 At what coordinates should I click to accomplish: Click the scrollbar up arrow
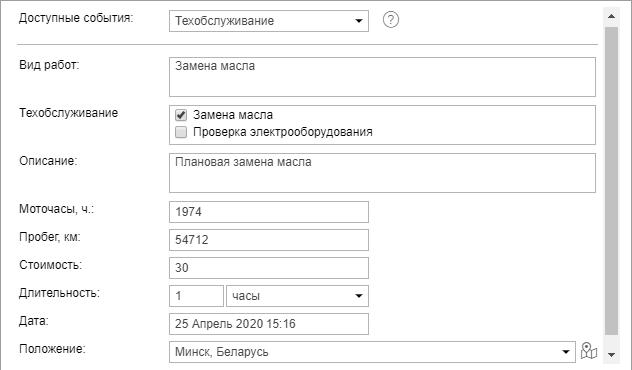[611, 17]
